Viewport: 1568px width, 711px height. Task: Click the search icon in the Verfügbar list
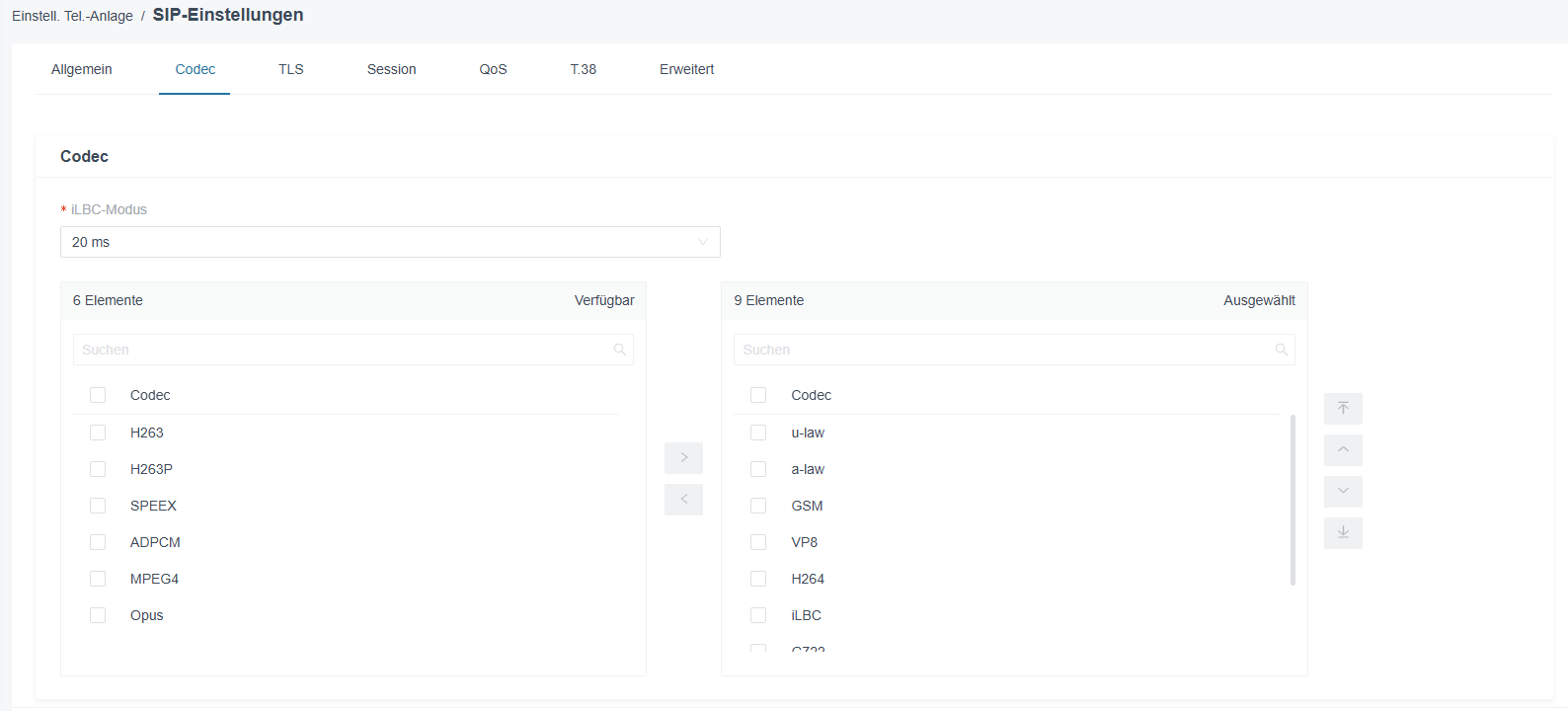tap(620, 350)
